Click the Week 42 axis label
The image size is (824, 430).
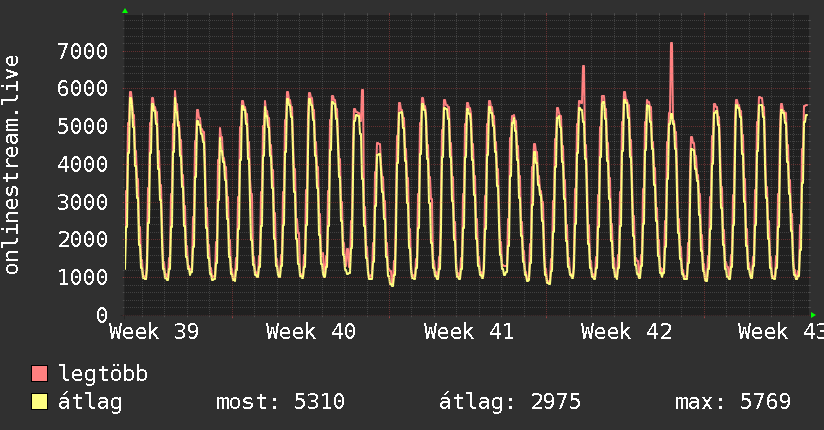tap(626, 332)
